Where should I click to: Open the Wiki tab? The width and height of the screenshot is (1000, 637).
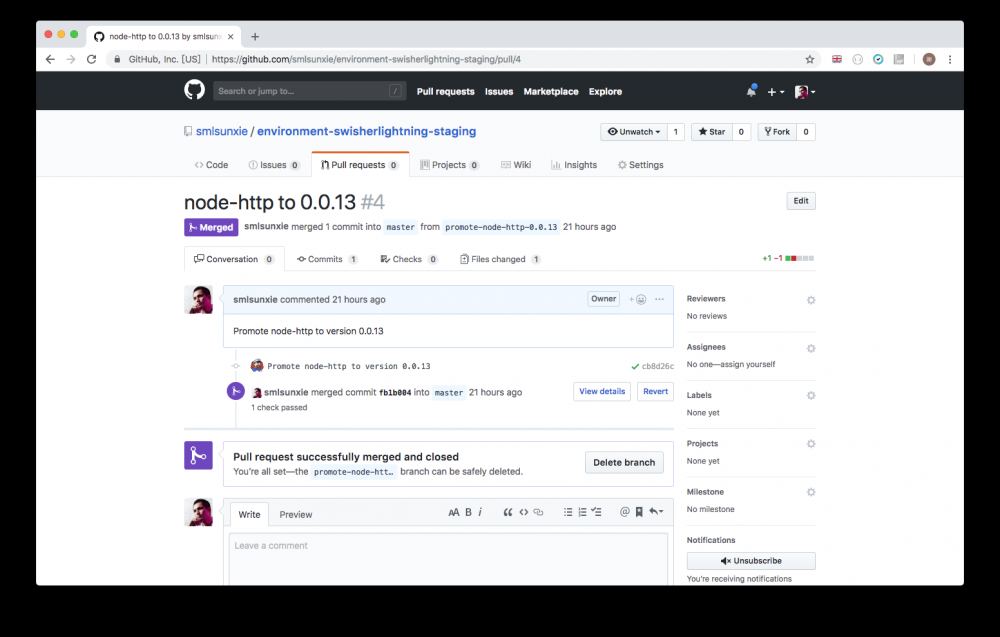516,165
